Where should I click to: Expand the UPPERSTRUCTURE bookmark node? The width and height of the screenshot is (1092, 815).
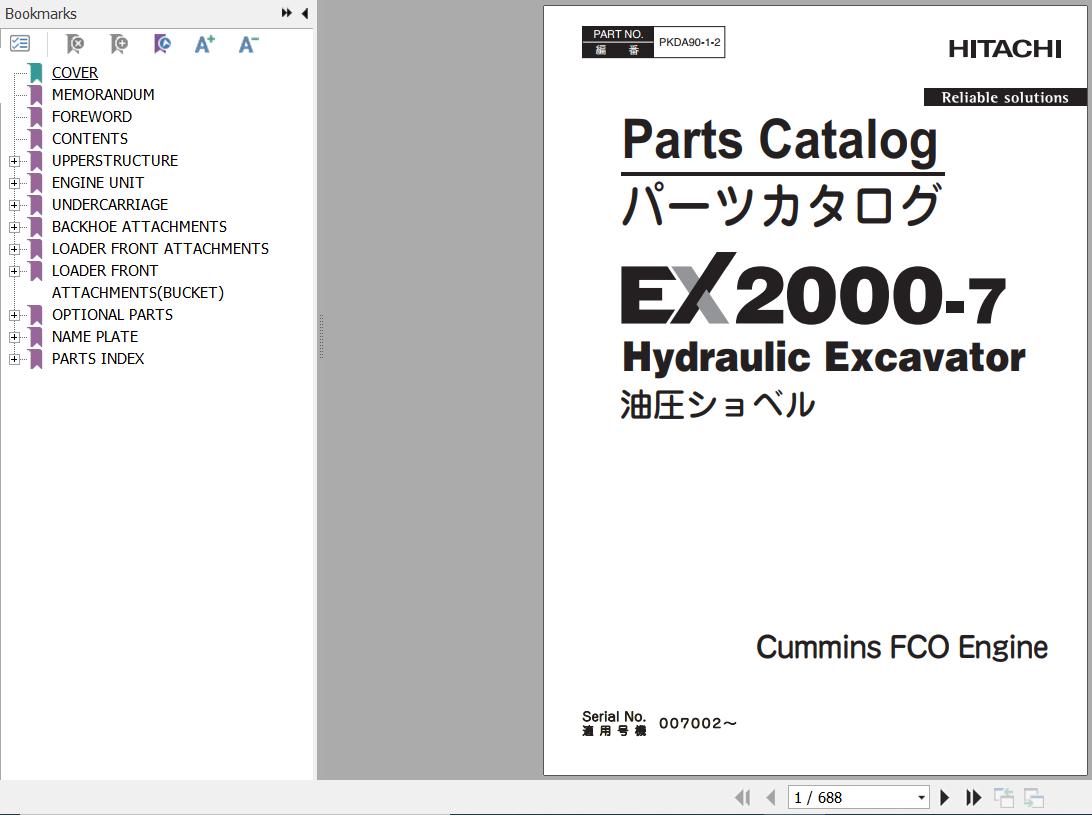pyautogui.click(x=14, y=161)
